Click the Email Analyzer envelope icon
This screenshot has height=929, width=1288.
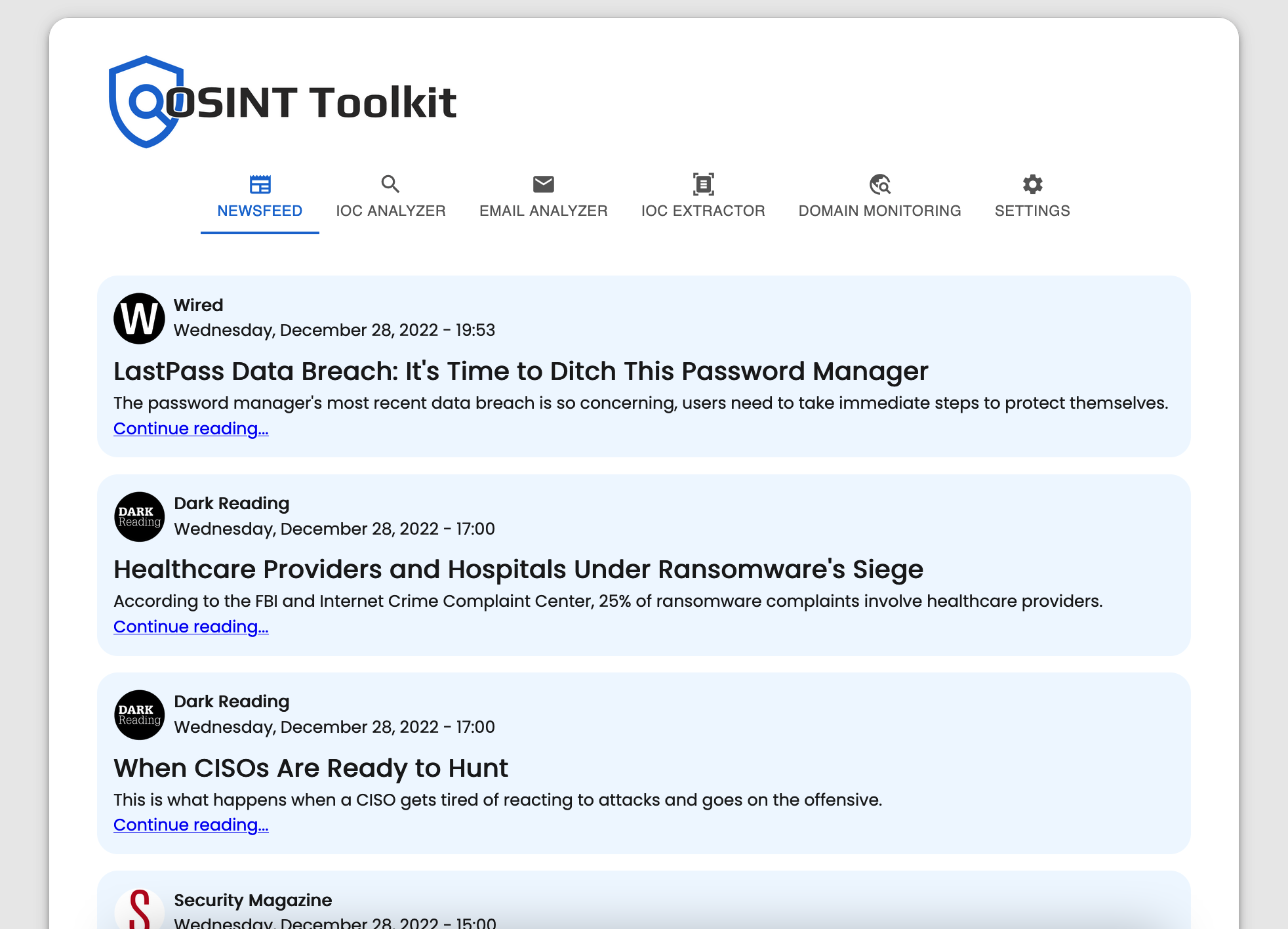coord(543,184)
